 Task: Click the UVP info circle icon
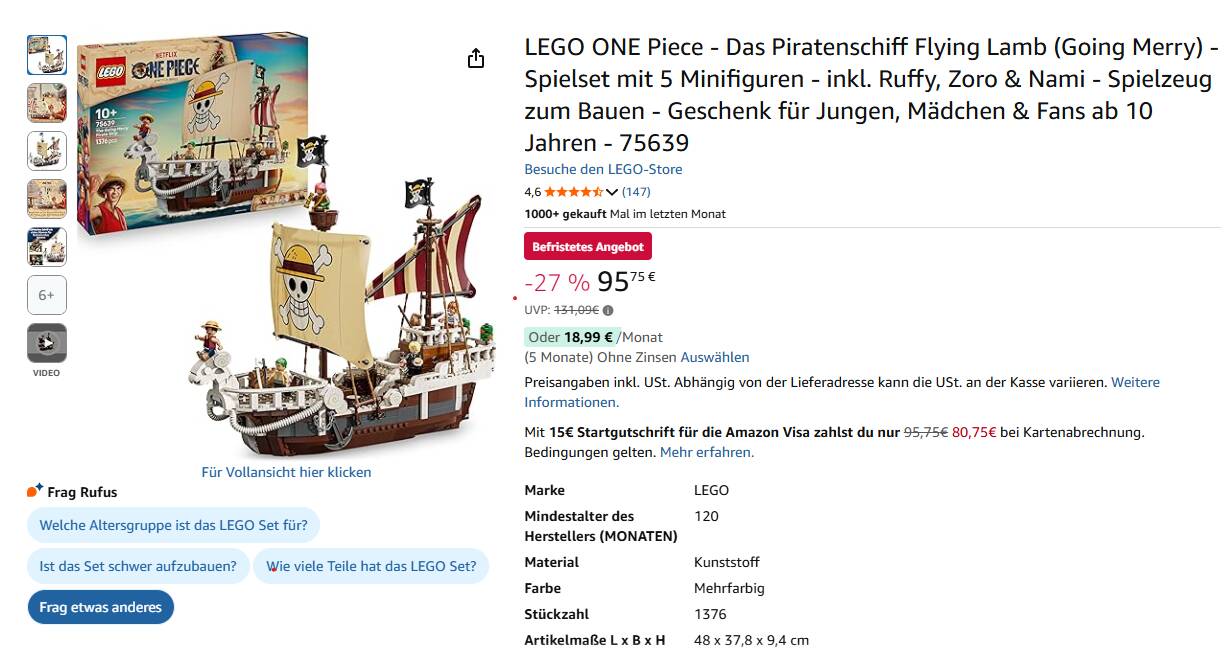[x=608, y=311]
